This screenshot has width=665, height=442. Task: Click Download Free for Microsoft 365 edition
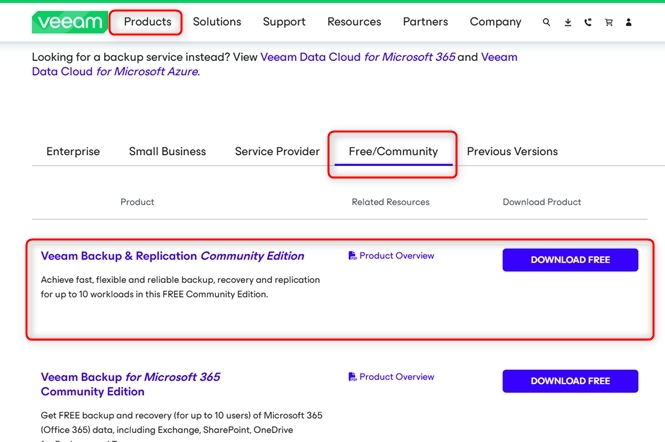click(x=570, y=381)
